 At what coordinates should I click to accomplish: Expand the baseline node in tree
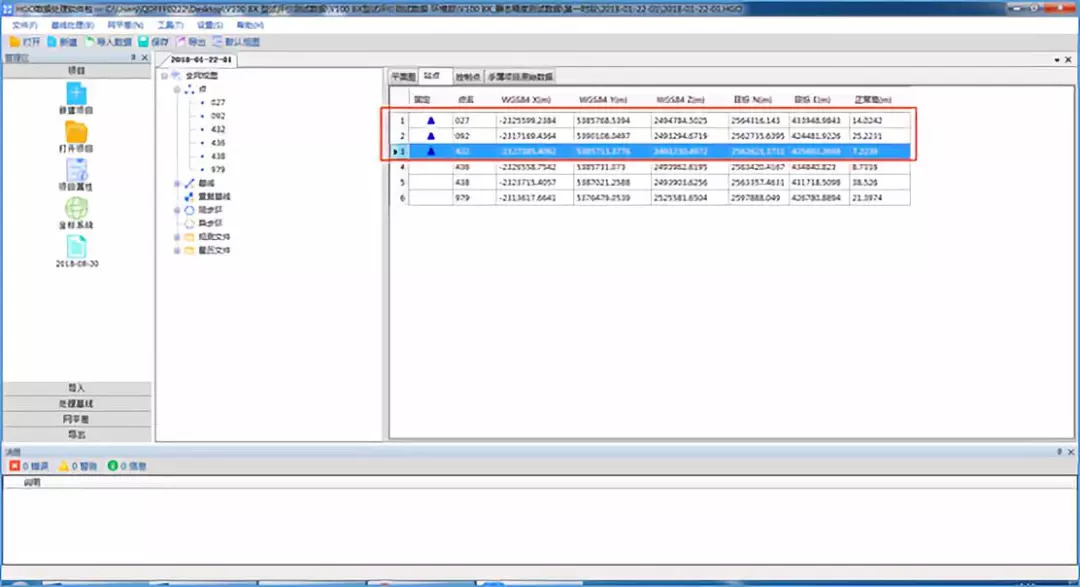(177, 184)
